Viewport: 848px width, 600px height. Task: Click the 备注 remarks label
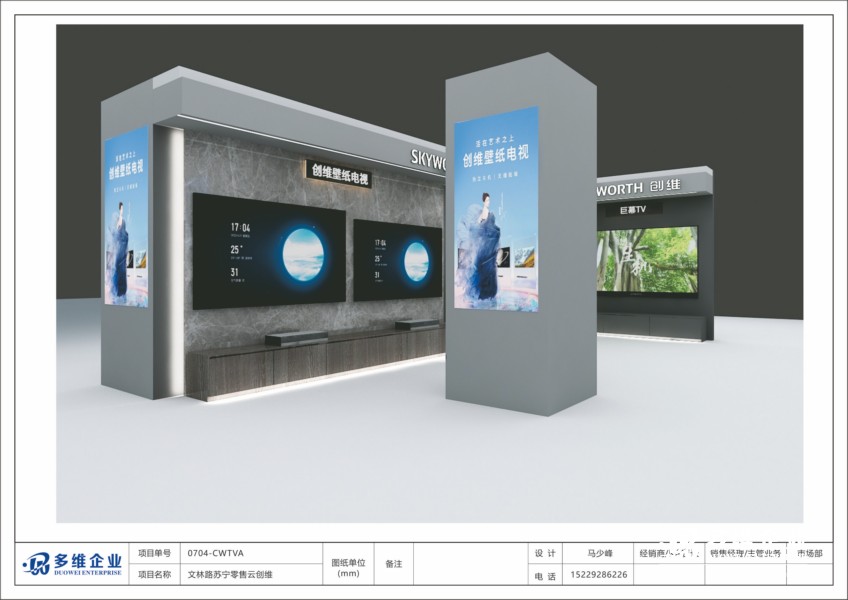[394, 564]
